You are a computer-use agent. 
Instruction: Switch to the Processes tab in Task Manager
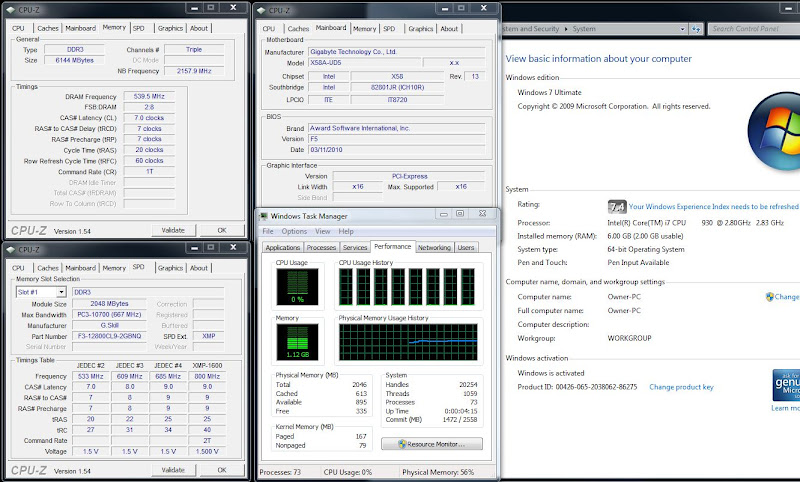pyautogui.click(x=321, y=247)
